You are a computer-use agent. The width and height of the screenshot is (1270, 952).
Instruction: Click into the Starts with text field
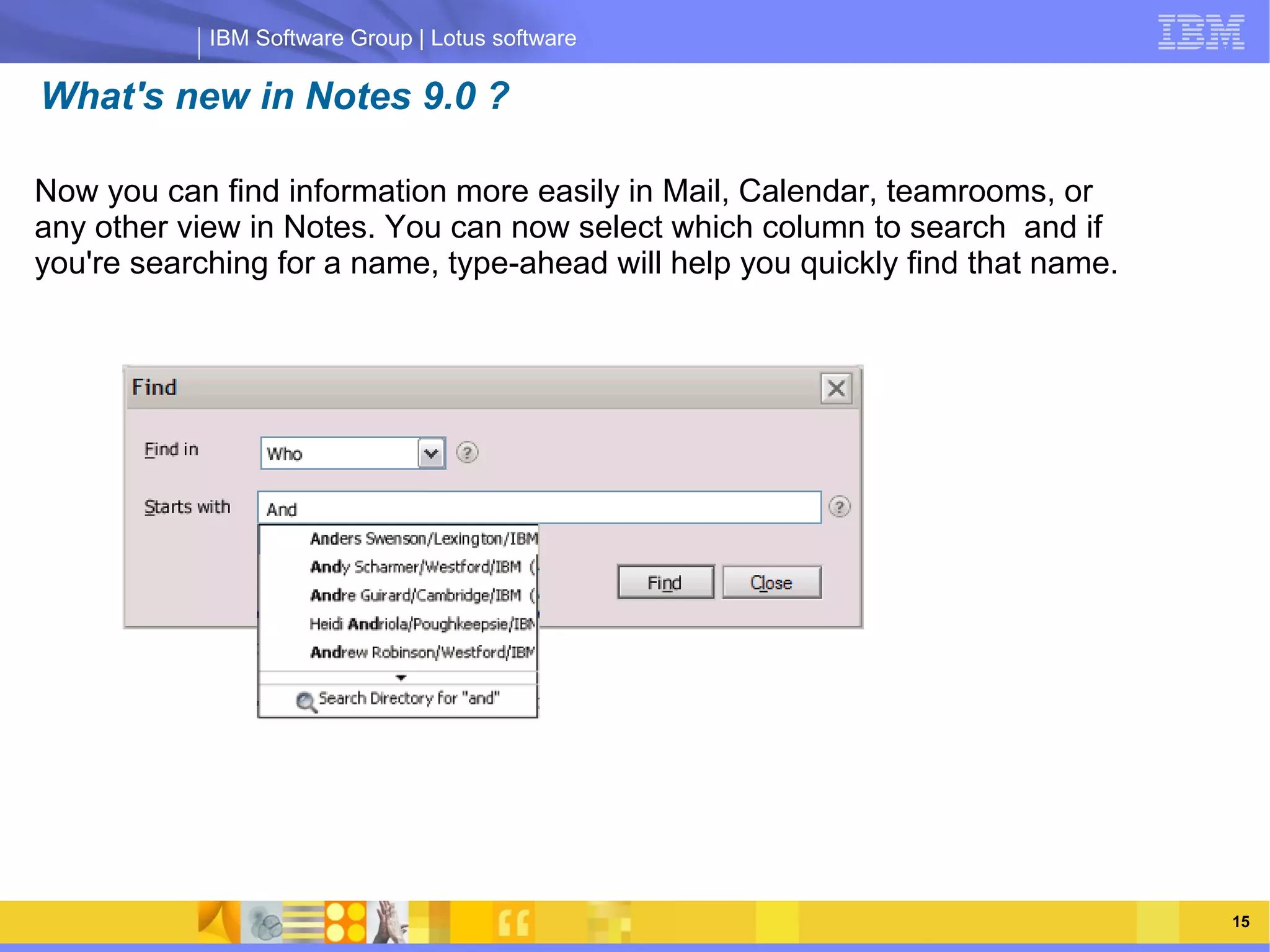540,508
